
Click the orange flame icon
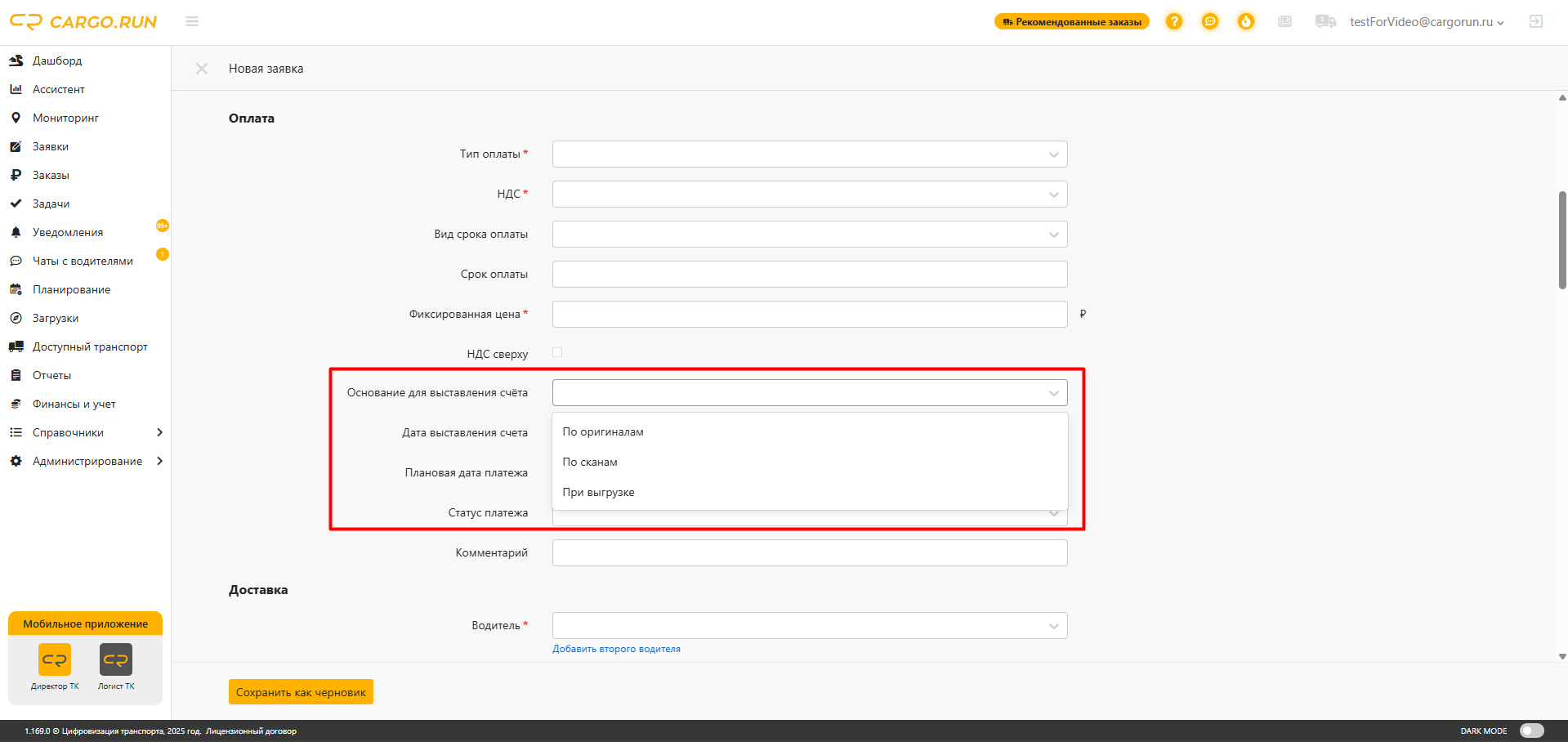coord(1245,21)
